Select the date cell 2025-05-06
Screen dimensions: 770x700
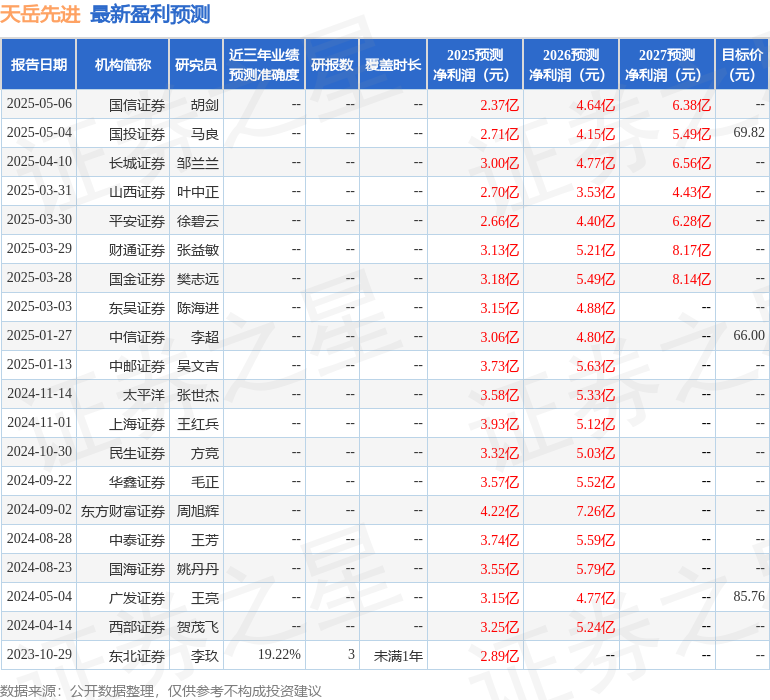click(x=39, y=104)
